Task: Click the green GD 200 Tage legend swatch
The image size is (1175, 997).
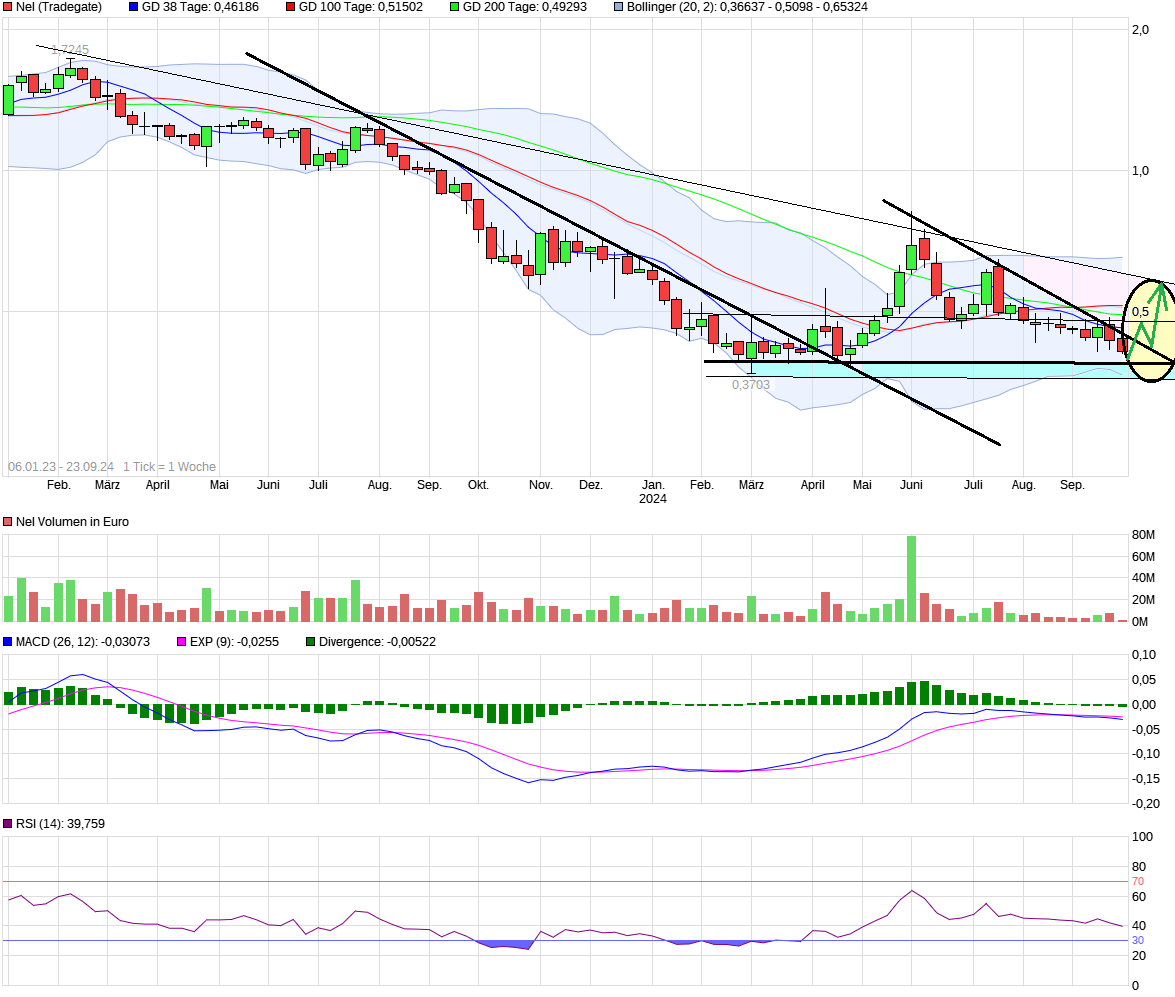Action: (454, 7)
